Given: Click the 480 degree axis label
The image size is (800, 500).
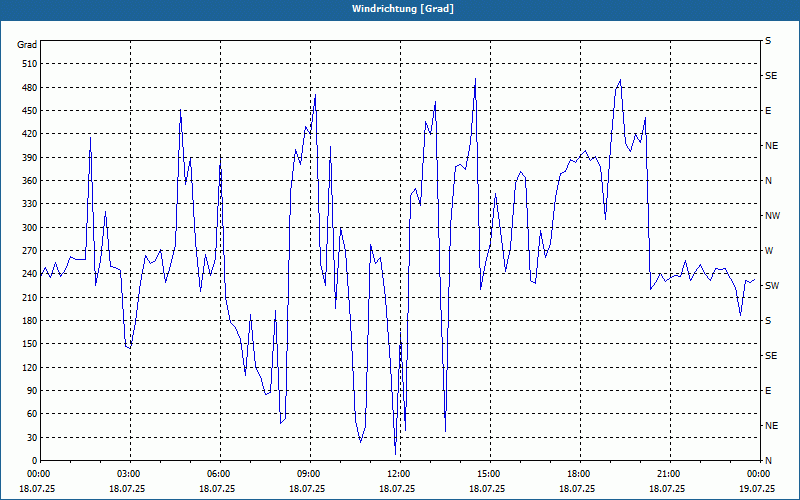Looking at the screenshot, I should pyautogui.click(x=30, y=87).
